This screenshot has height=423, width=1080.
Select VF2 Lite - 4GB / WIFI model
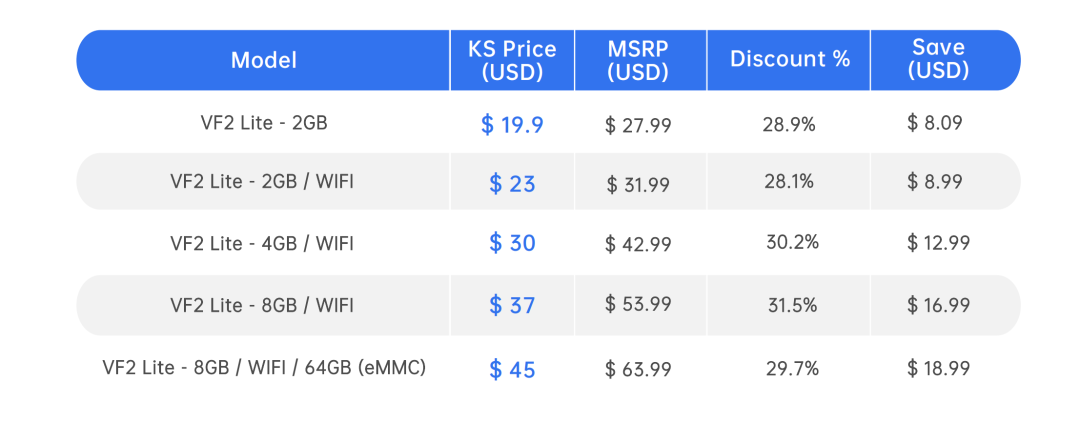263,243
